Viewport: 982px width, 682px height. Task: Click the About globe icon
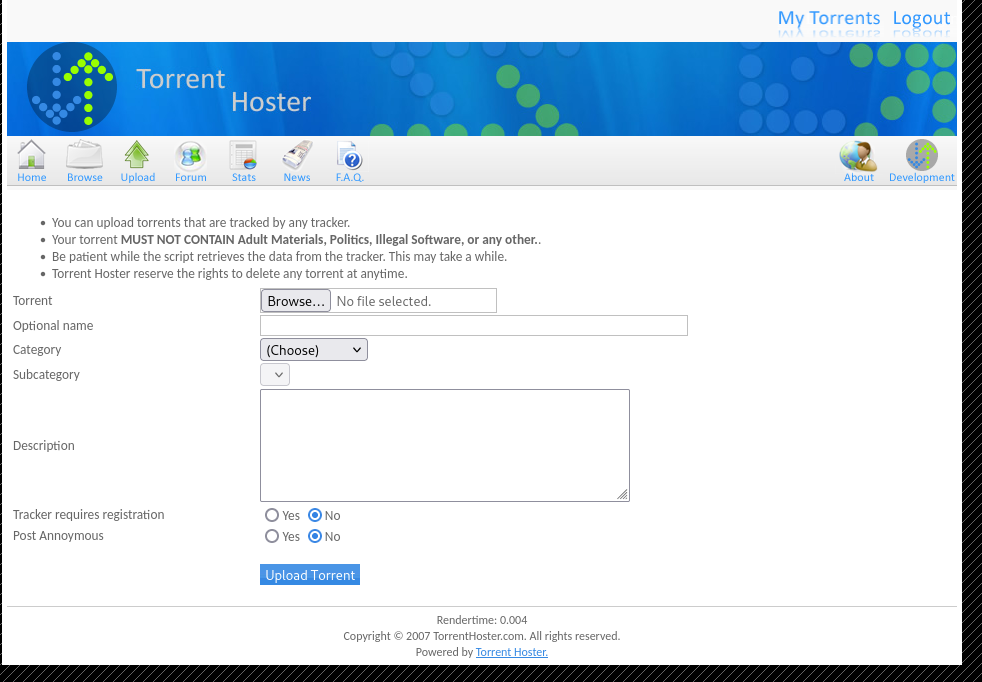(858, 156)
